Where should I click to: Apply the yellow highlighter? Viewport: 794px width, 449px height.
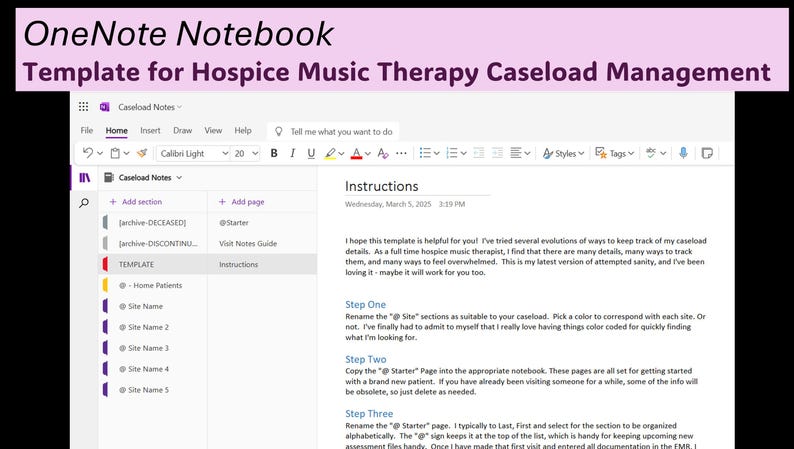(330, 153)
